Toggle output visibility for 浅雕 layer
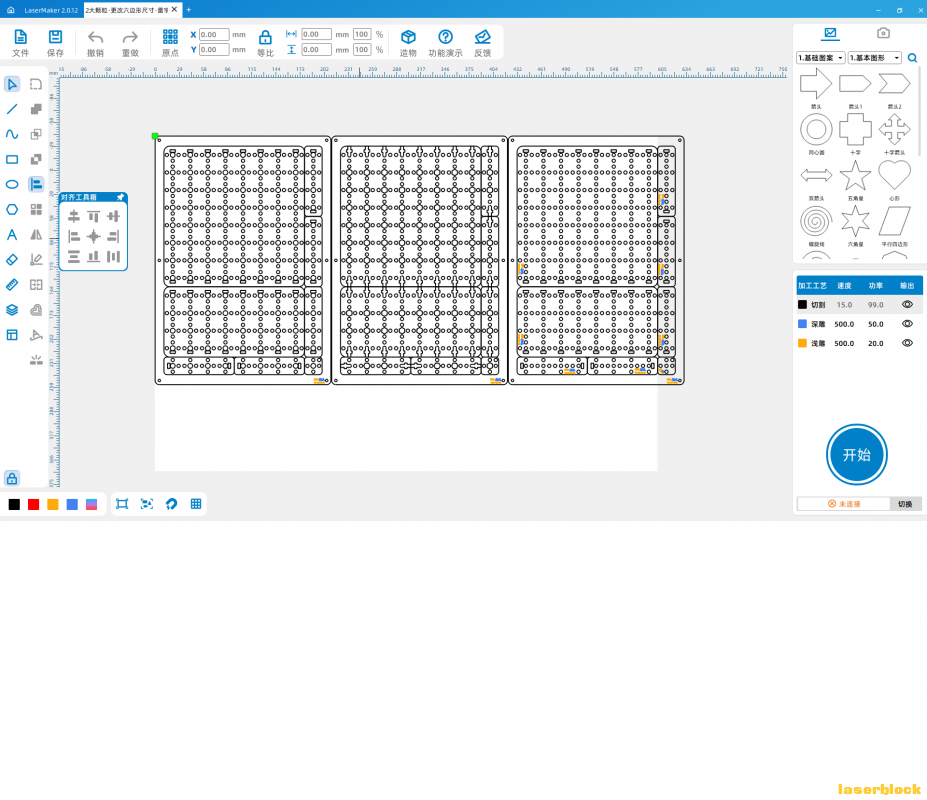Viewport: 927px width, 800px height. coord(907,343)
